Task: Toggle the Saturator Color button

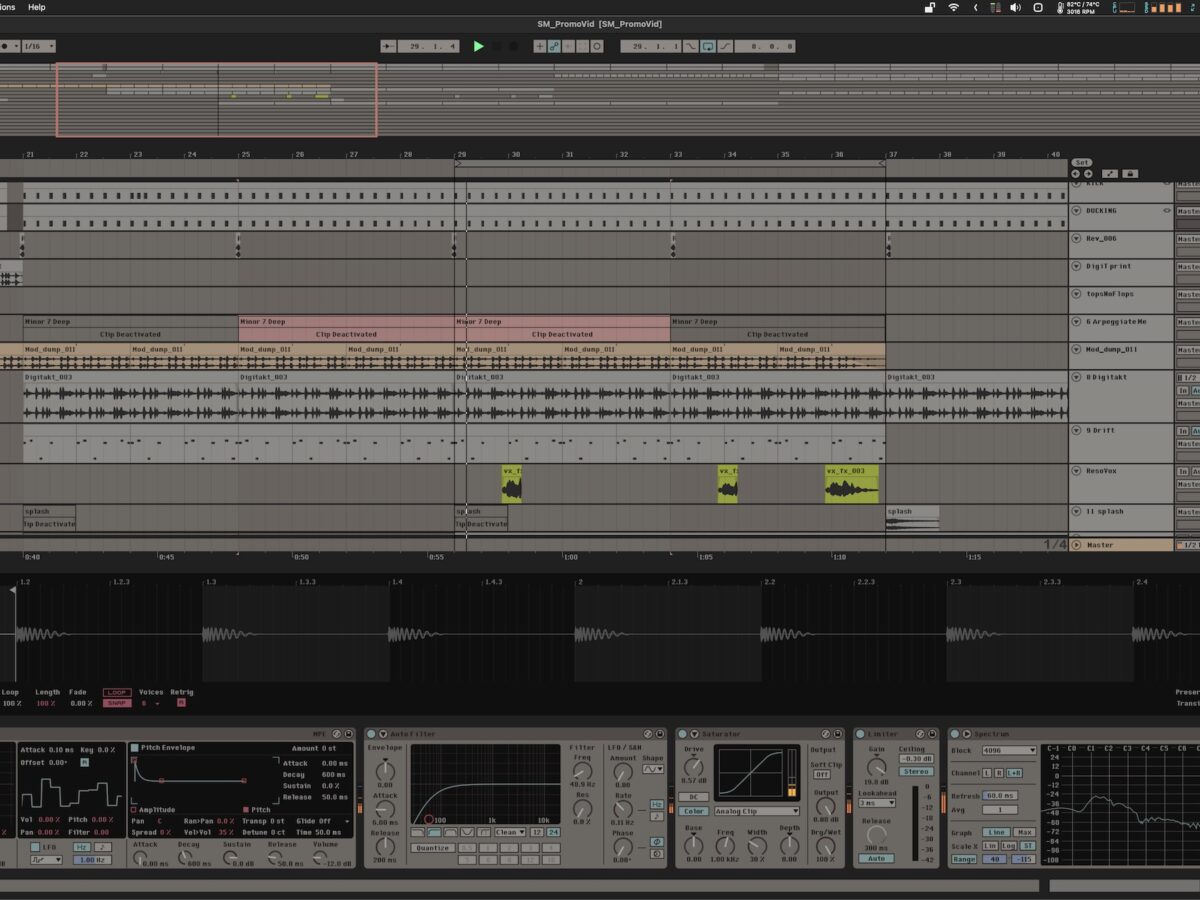Action: coord(693,811)
